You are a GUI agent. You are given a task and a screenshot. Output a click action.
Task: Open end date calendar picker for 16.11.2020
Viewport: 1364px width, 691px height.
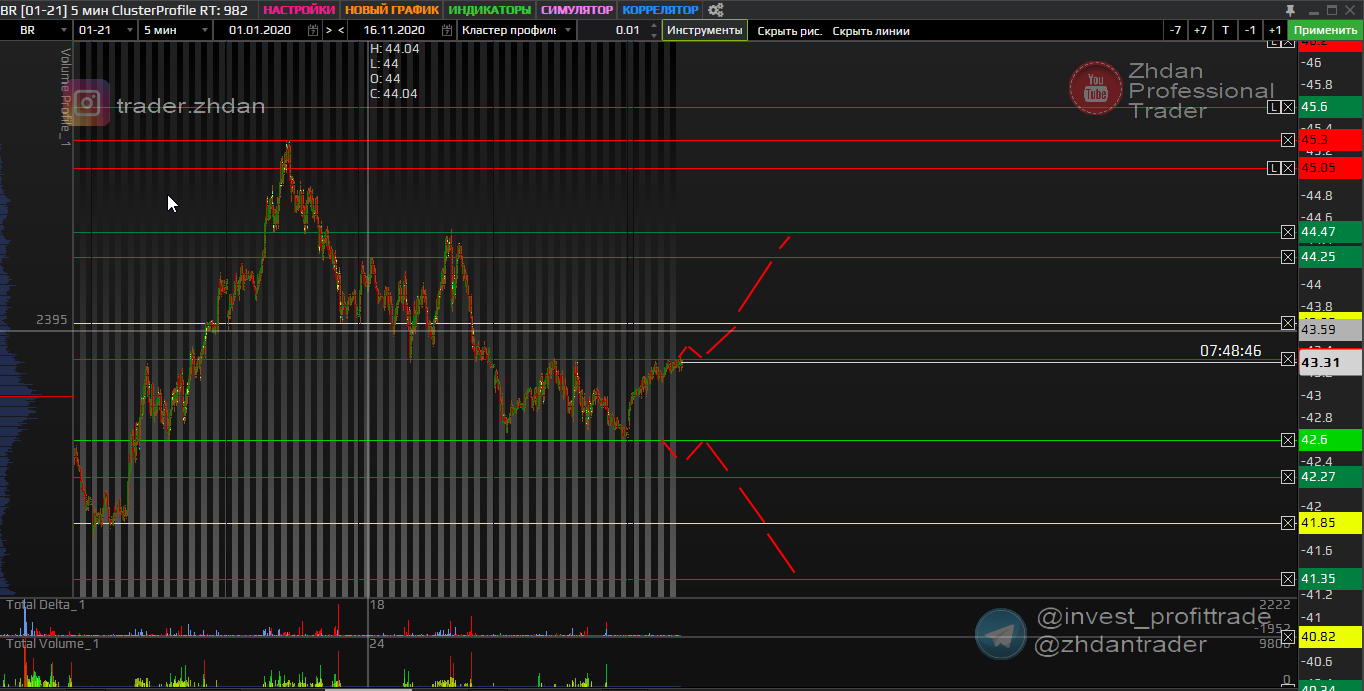pyautogui.click(x=446, y=30)
